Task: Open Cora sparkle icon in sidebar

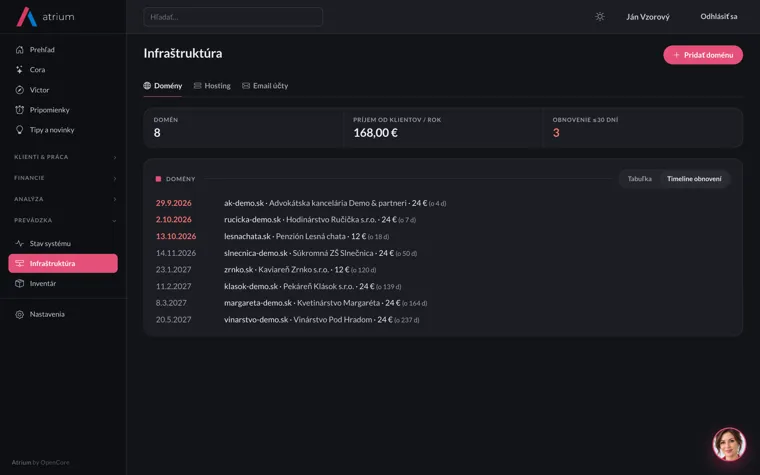Action: pyautogui.click(x=19, y=70)
